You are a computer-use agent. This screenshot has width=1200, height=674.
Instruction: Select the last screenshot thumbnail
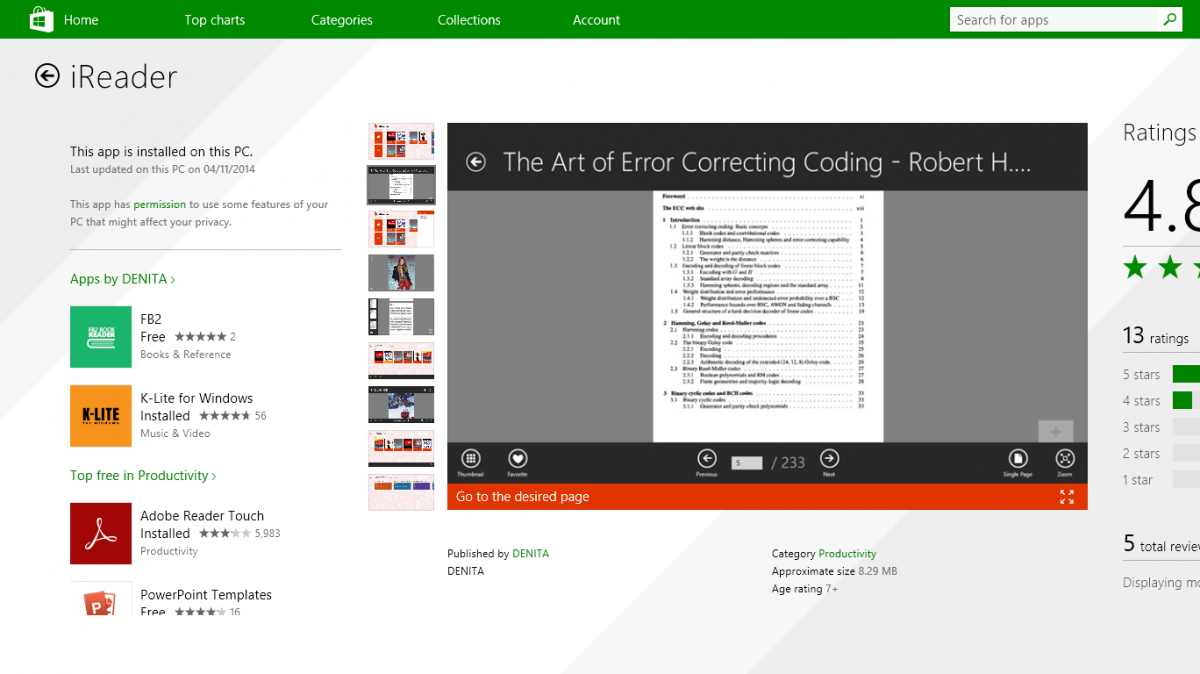tap(401, 492)
